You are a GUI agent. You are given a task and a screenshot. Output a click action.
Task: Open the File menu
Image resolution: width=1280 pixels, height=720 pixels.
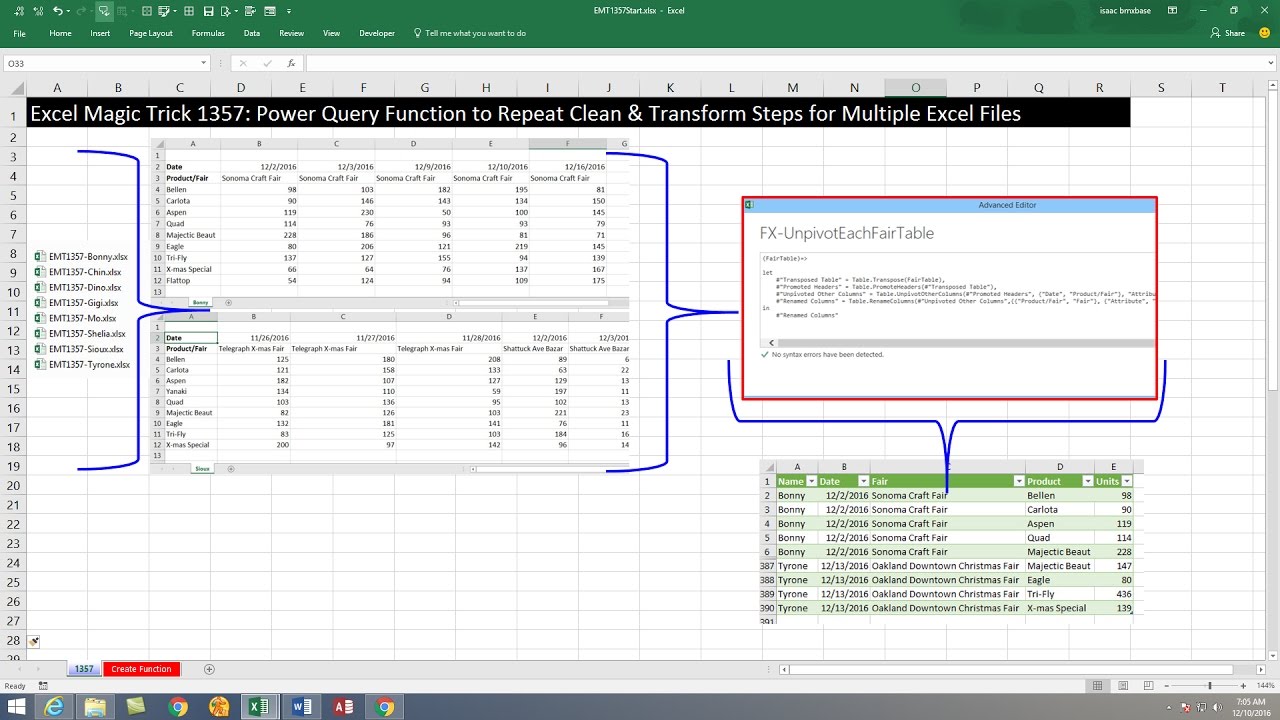(x=19, y=33)
